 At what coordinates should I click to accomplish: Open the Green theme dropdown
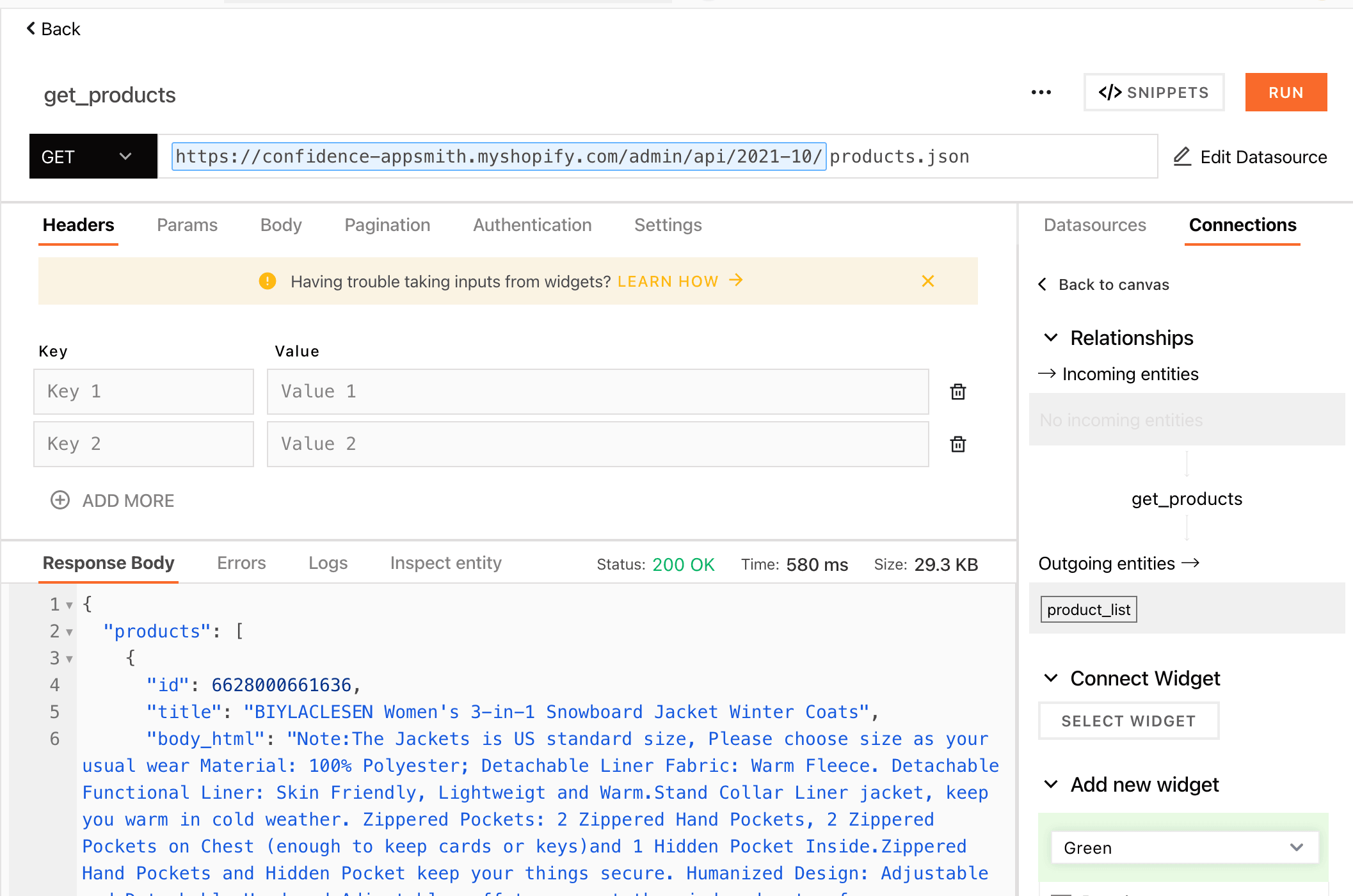pos(1184,847)
